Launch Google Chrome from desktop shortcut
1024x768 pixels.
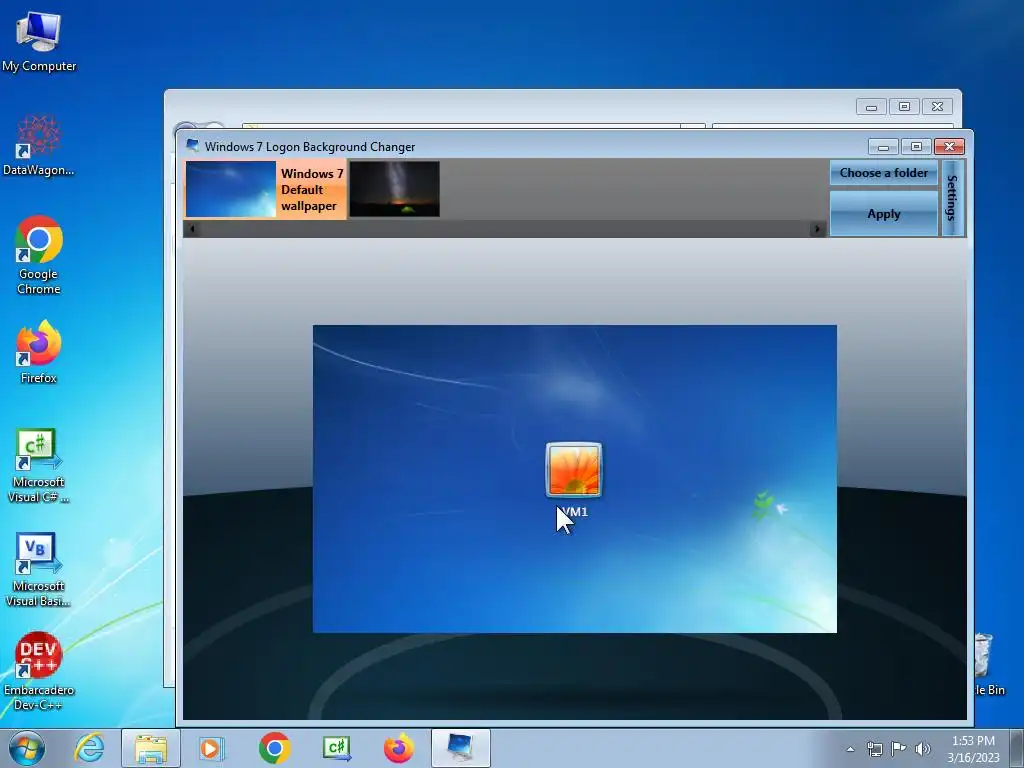point(39,255)
